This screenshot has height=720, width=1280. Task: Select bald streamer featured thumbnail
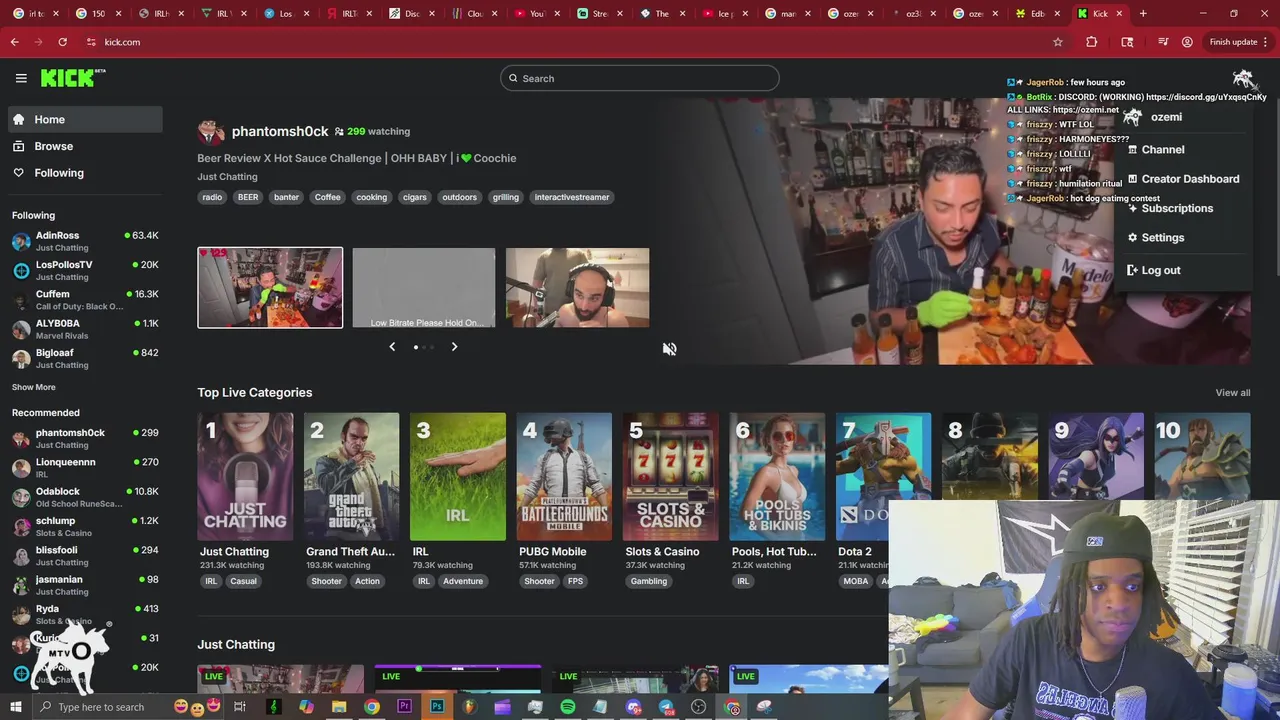577,288
